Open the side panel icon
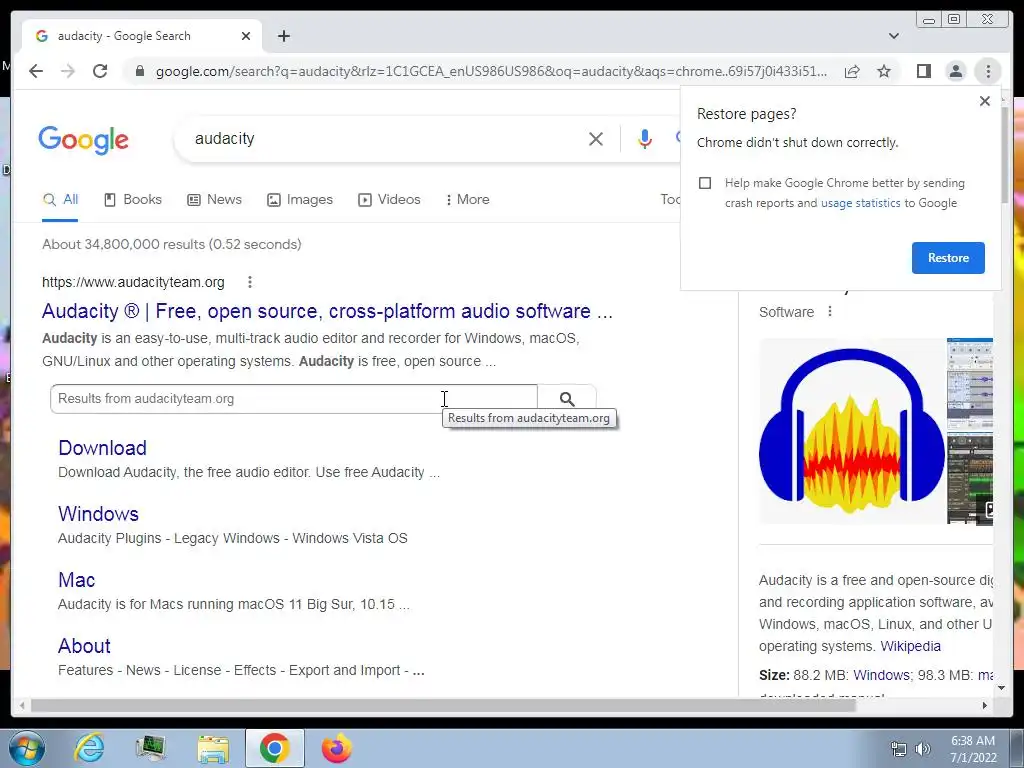 [923, 71]
